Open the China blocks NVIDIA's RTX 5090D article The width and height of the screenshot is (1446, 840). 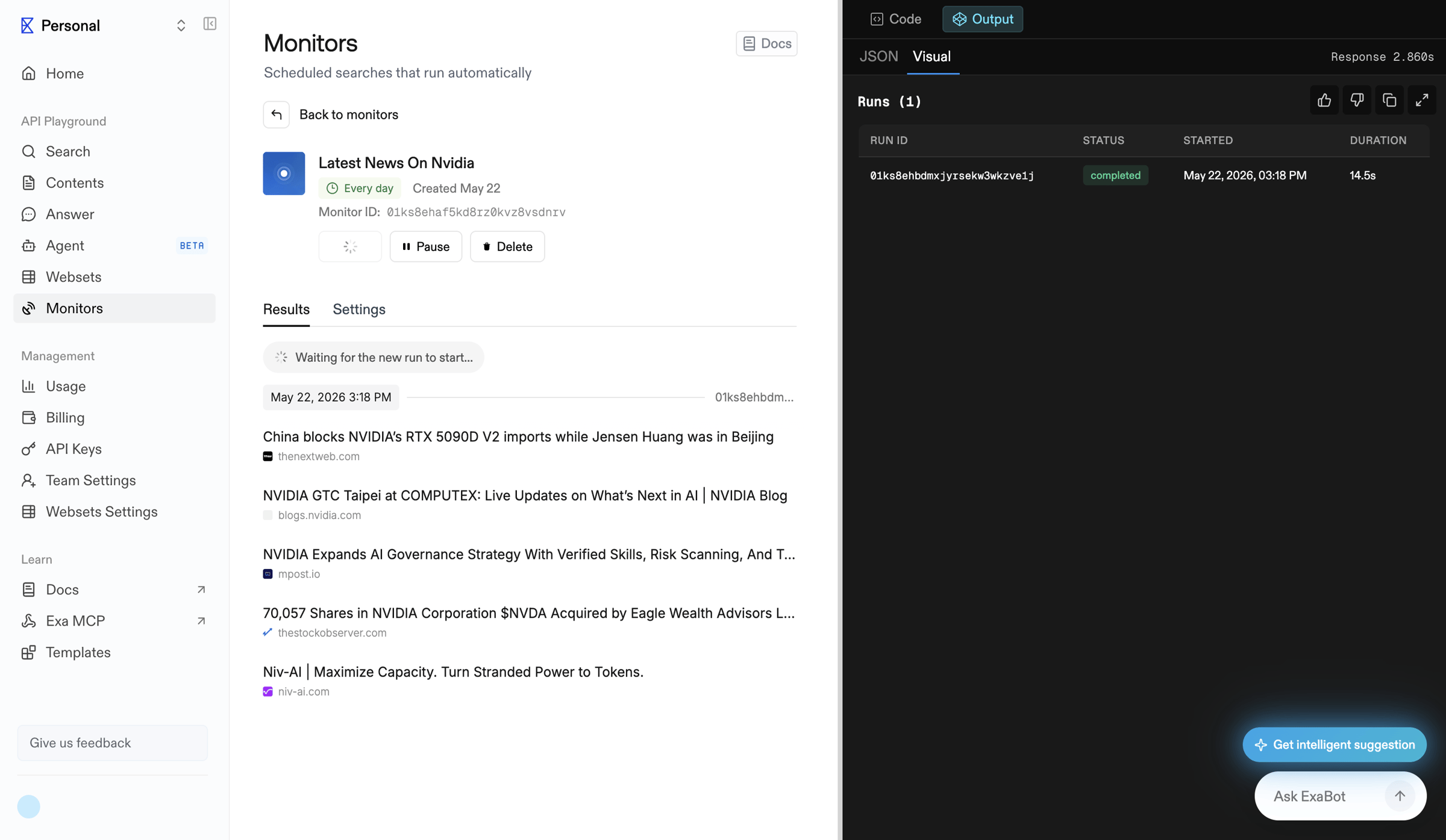(x=518, y=437)
